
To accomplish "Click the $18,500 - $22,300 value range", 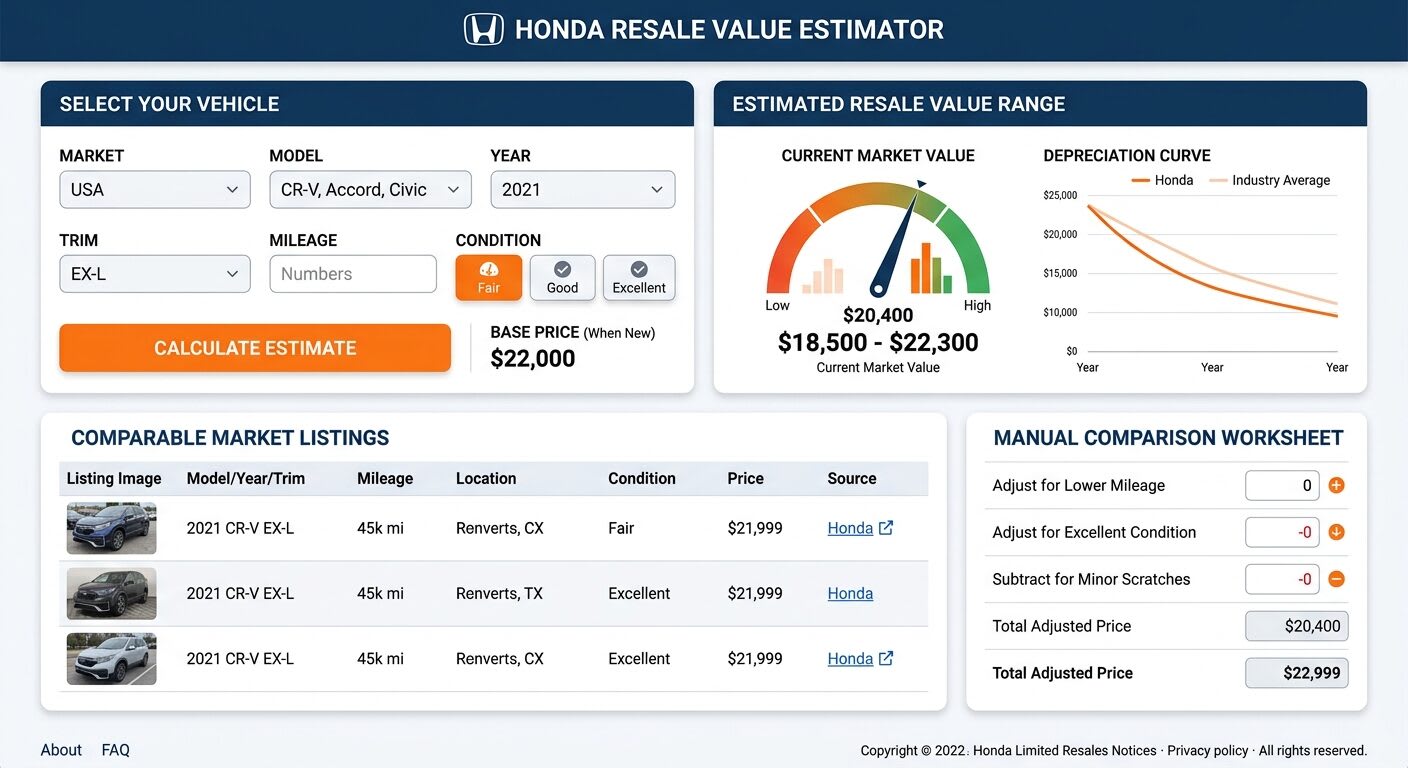I will [x=878, y=342].
